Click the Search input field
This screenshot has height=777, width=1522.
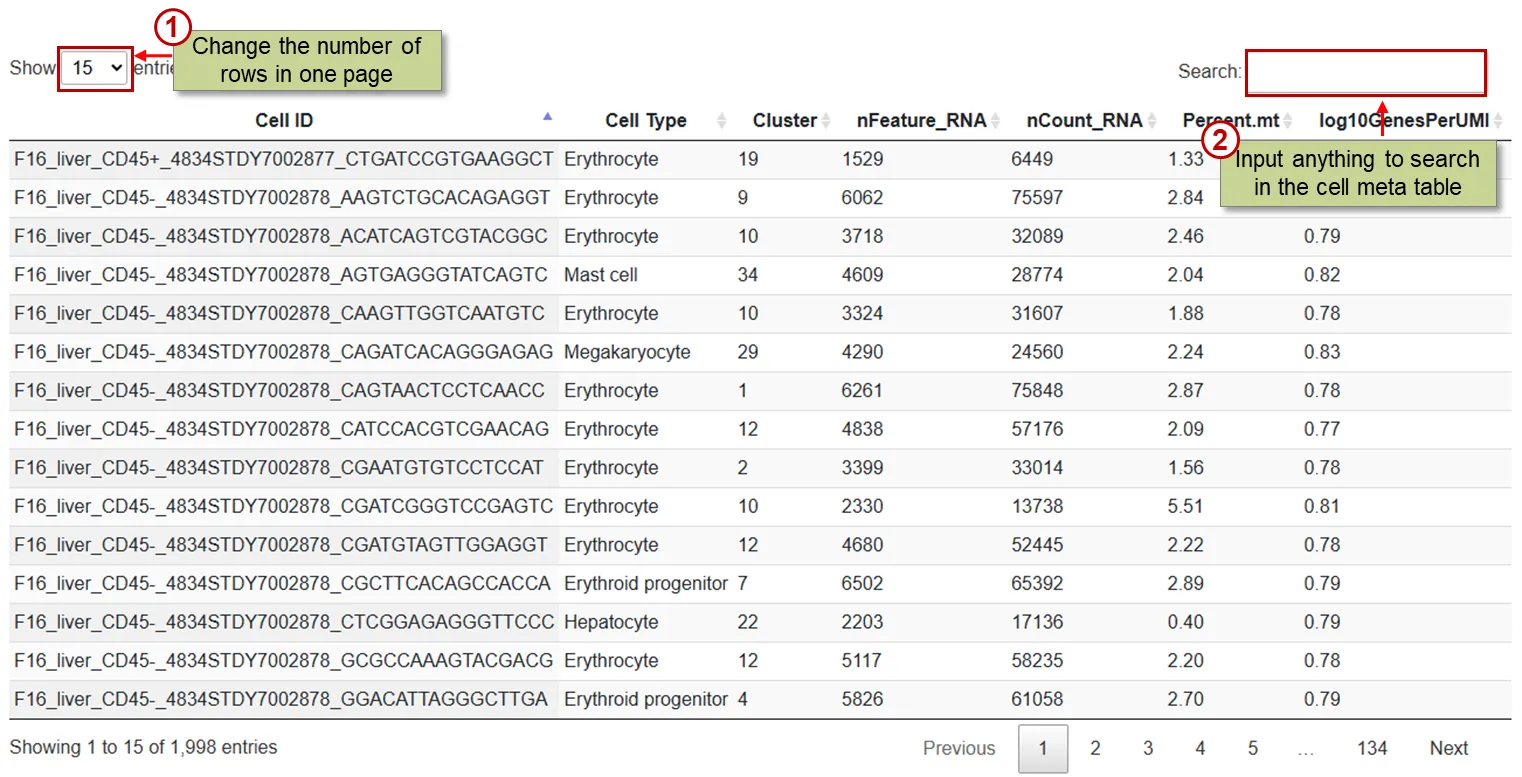(1365, 72)
